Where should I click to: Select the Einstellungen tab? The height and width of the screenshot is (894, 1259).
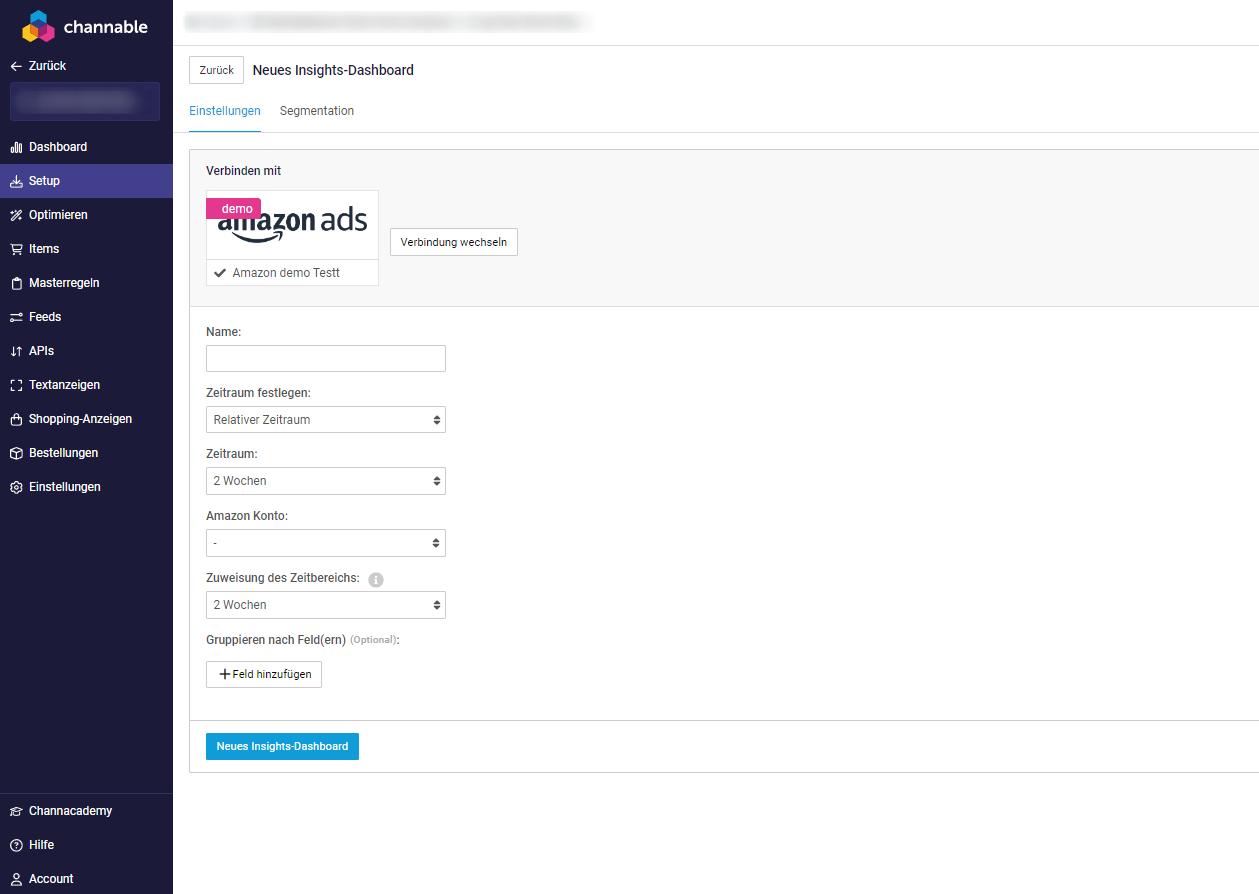[225, 111]
